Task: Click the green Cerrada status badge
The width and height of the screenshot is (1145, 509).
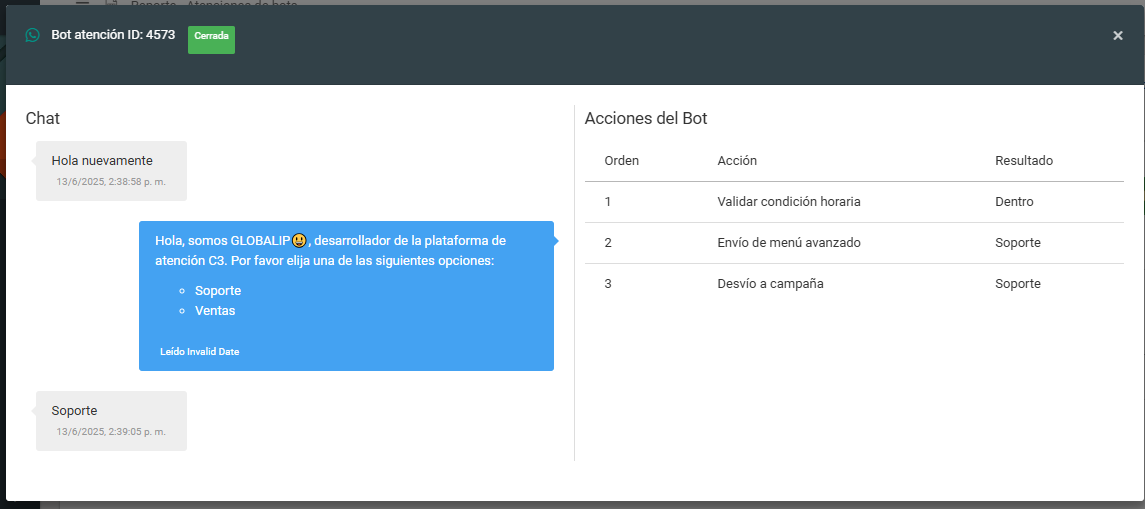Action: click(211, 36)
